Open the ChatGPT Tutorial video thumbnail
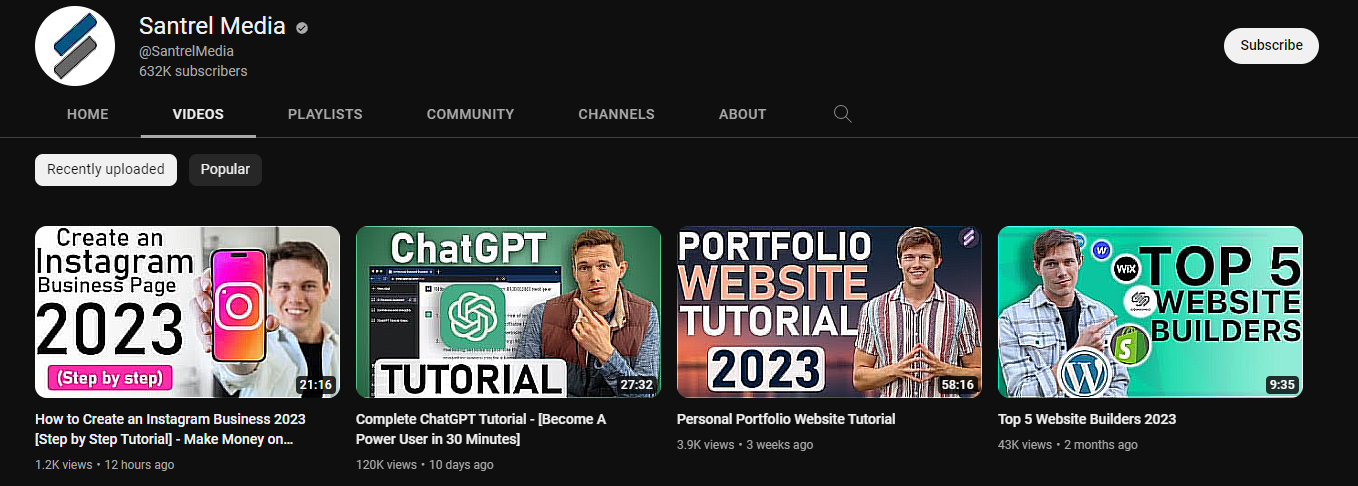 [508, 312]
